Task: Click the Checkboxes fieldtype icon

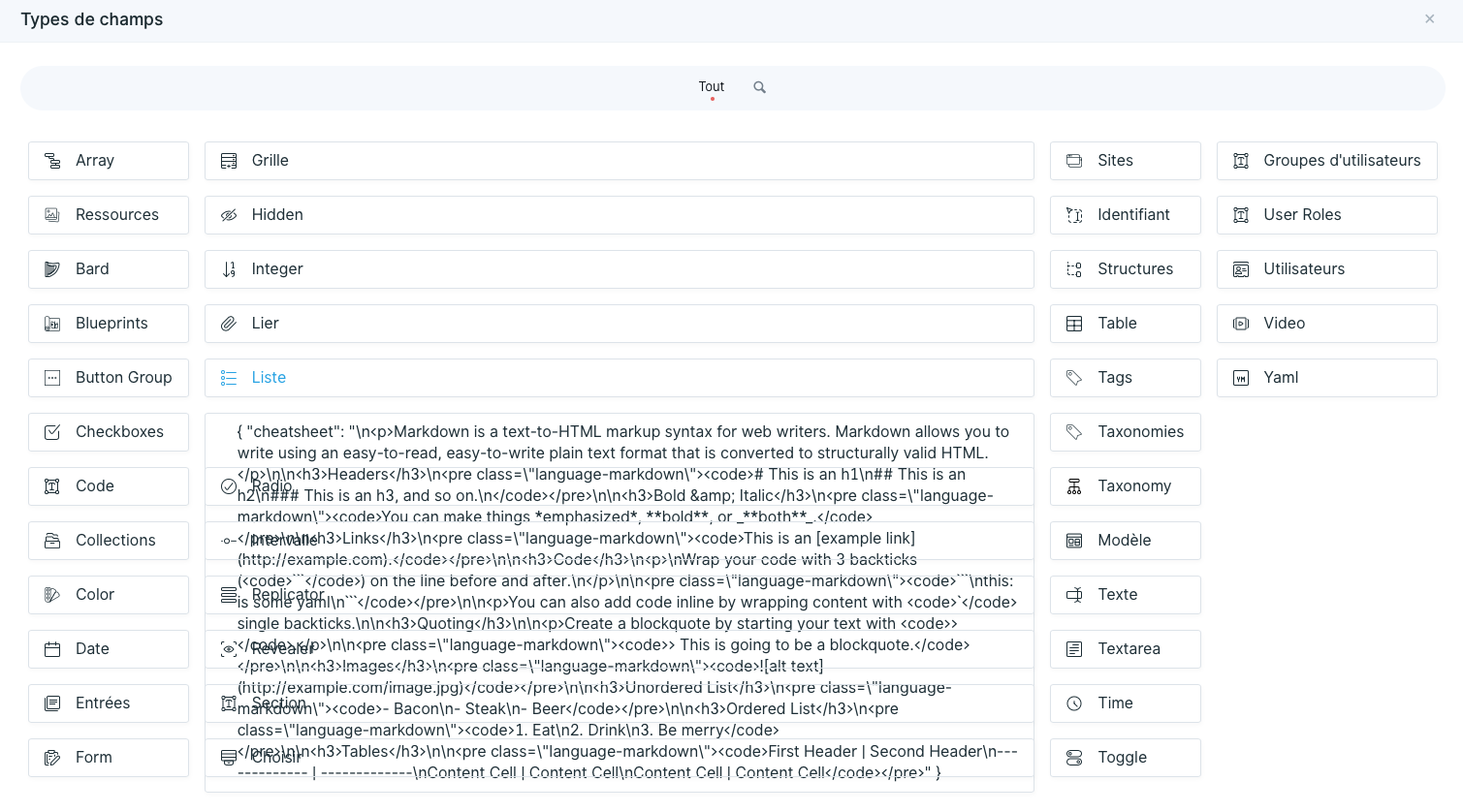Action: 53,432
